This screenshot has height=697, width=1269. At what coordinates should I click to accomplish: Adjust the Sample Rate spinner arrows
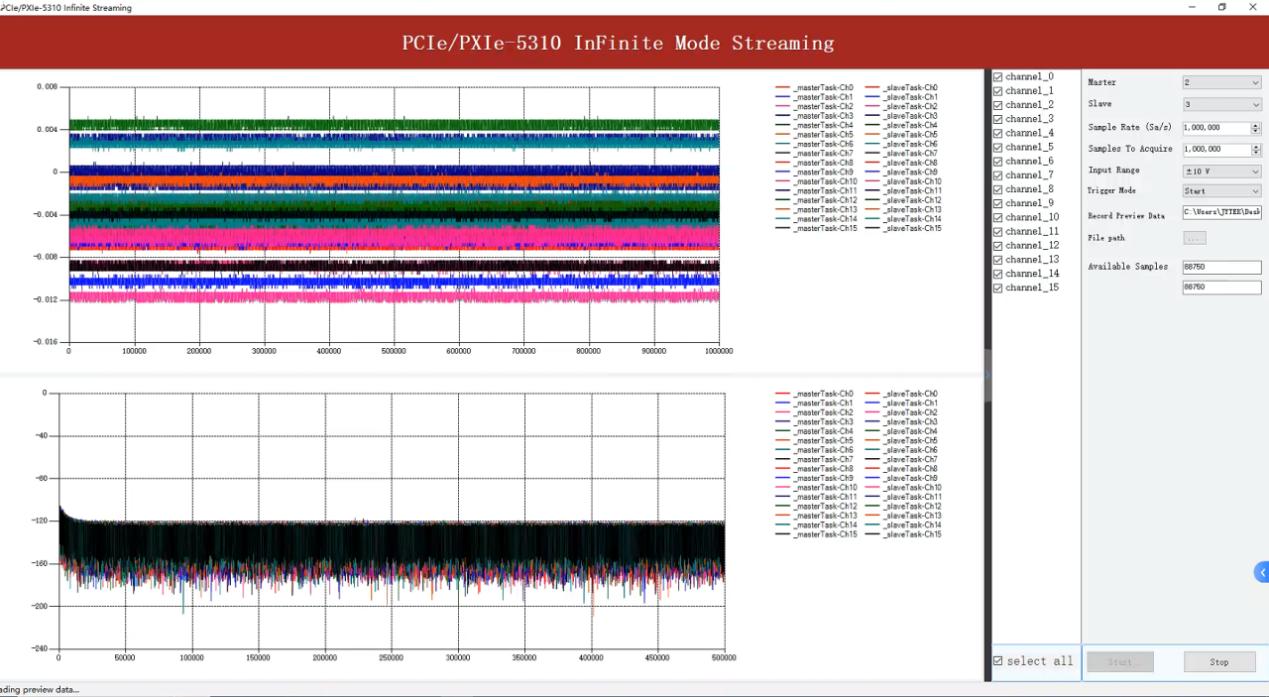coord(1256,128)
